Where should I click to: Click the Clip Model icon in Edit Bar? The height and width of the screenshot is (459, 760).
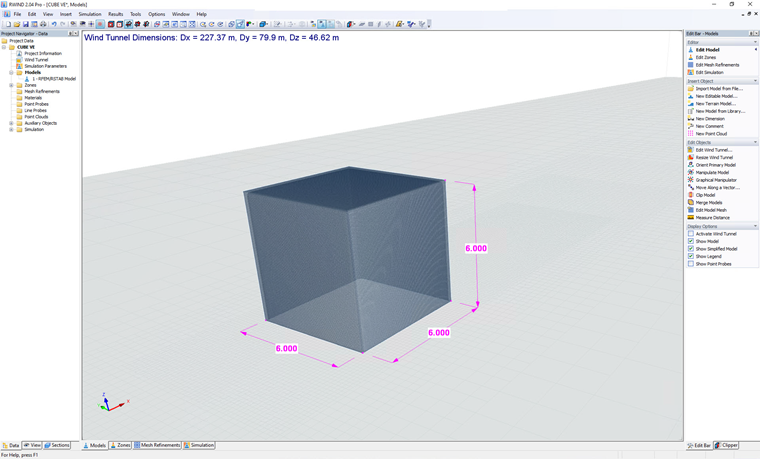coord(691,195)
